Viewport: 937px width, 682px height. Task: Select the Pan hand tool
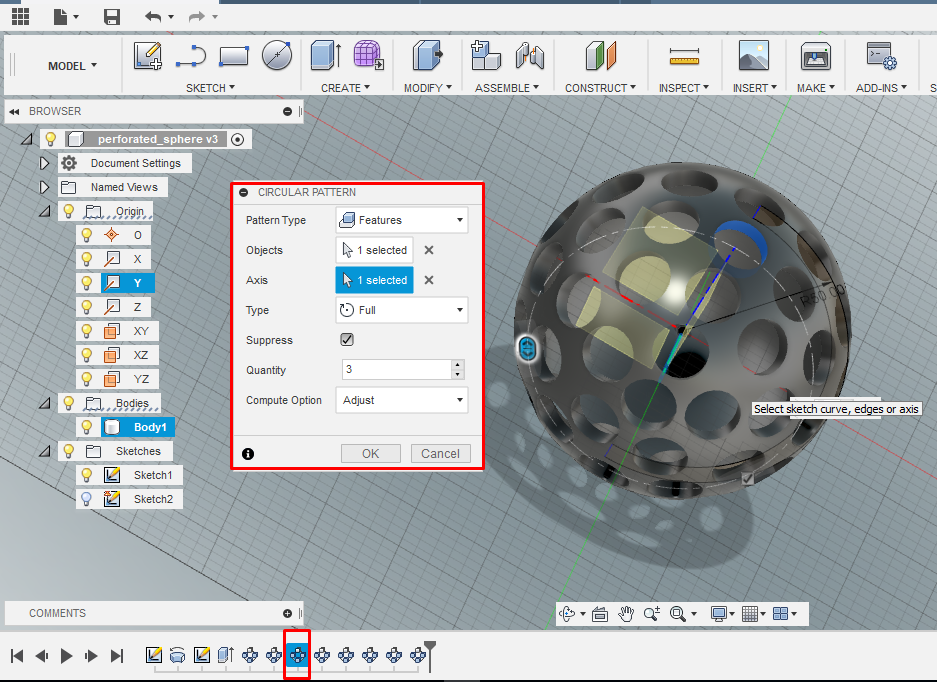[x=626, y=614]
